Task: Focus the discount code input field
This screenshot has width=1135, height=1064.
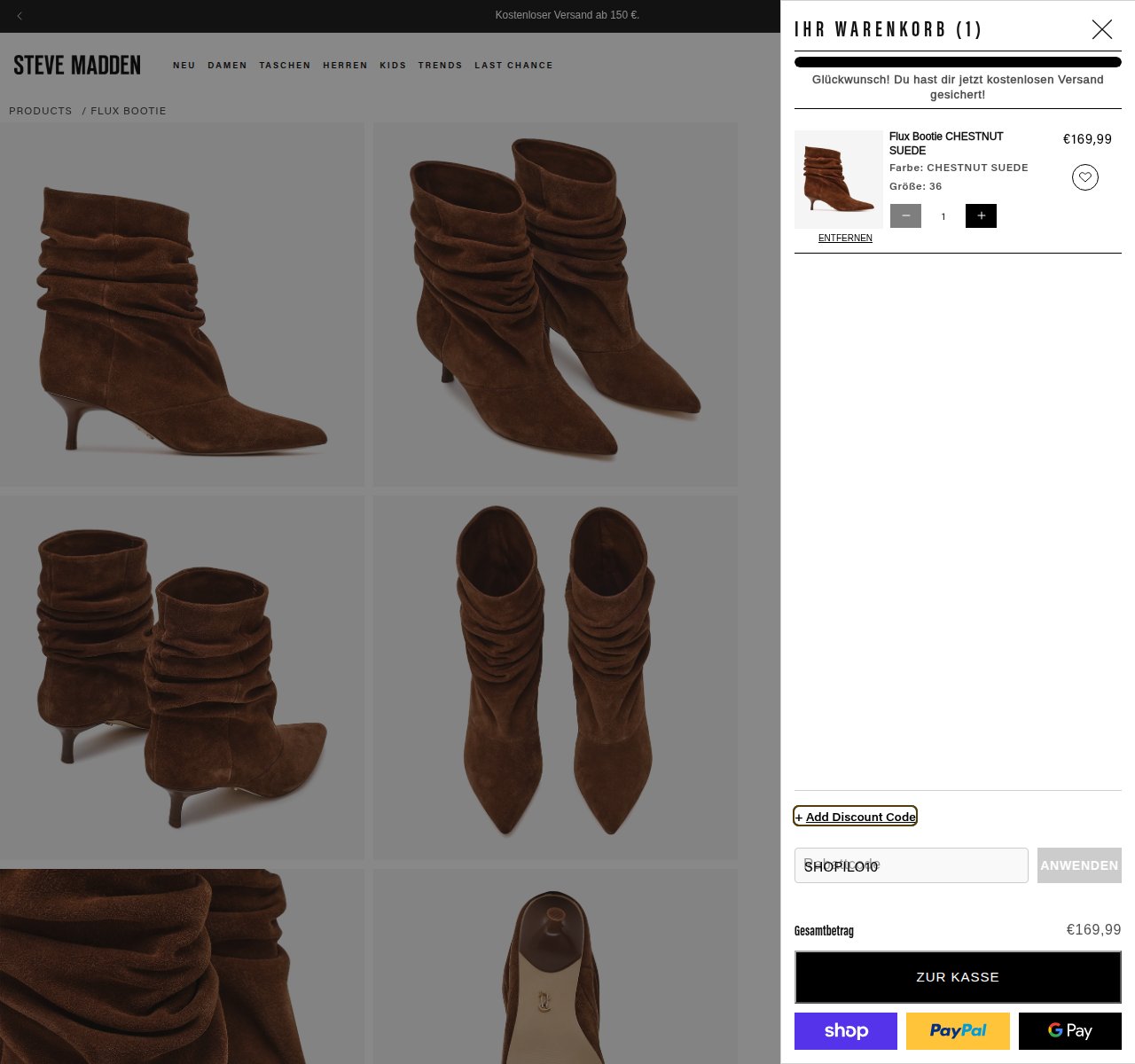Action: click(x=912, y=865)
